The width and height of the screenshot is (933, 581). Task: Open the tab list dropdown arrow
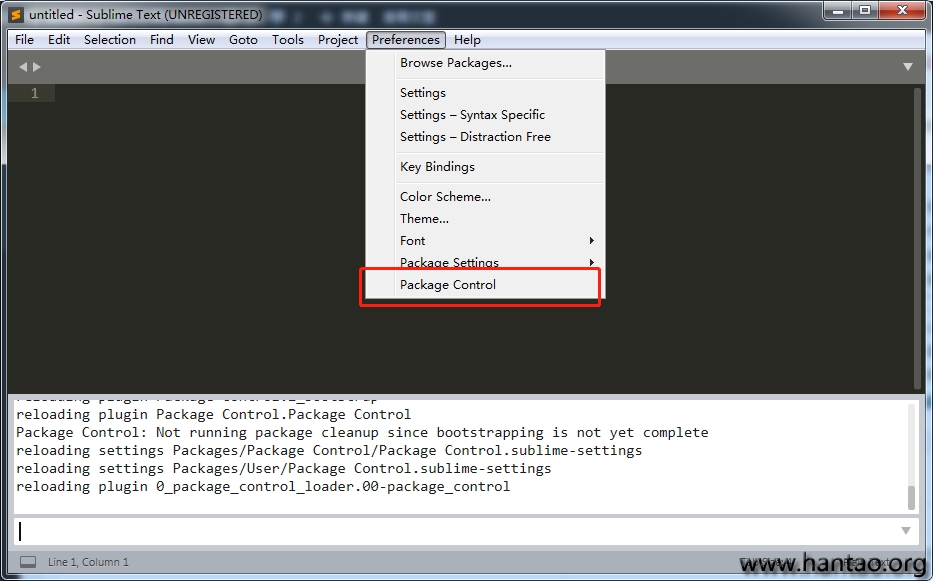[907, 67]
